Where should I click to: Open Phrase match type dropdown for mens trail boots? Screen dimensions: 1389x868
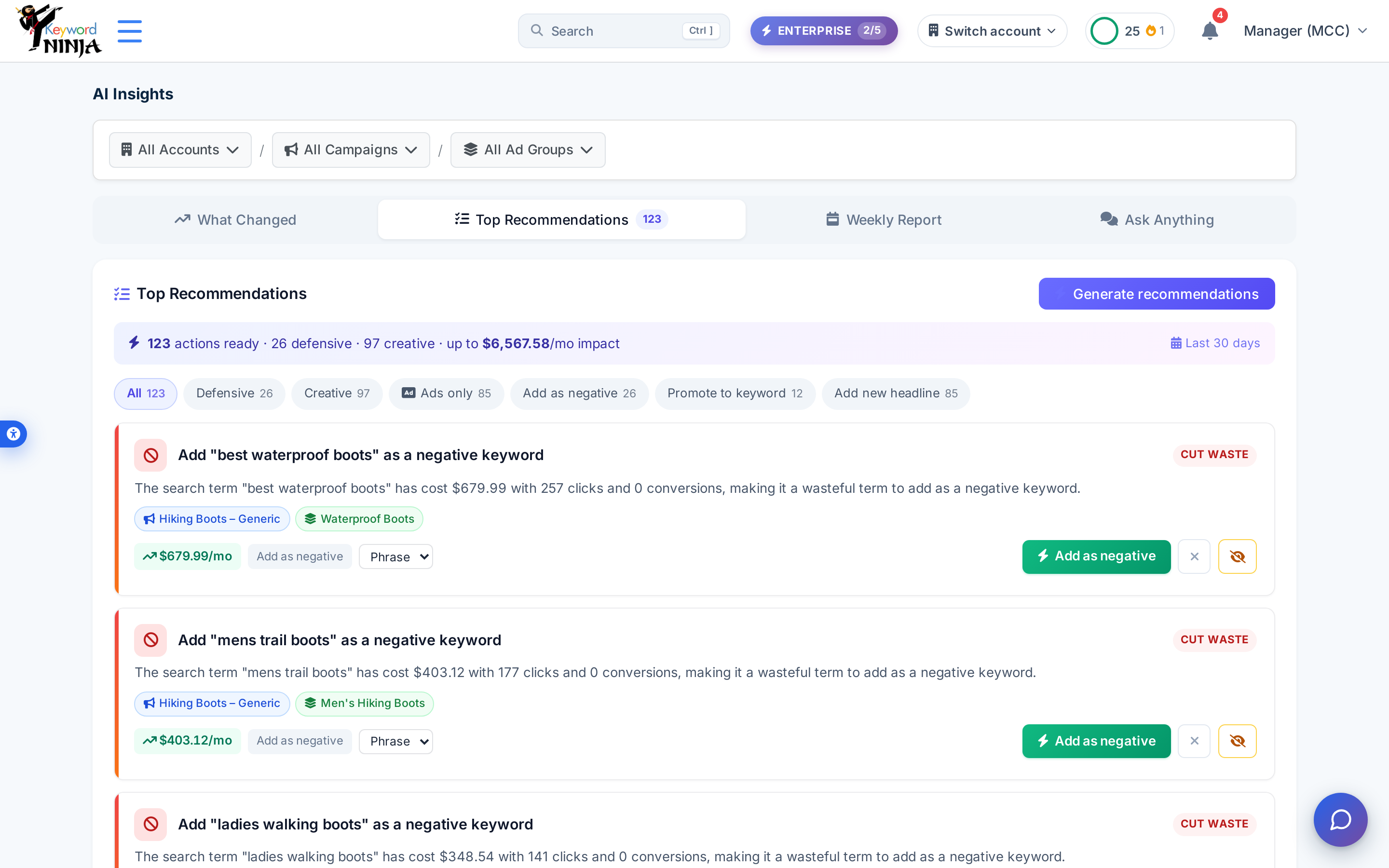pyautogui.click(x=396, y=741)
